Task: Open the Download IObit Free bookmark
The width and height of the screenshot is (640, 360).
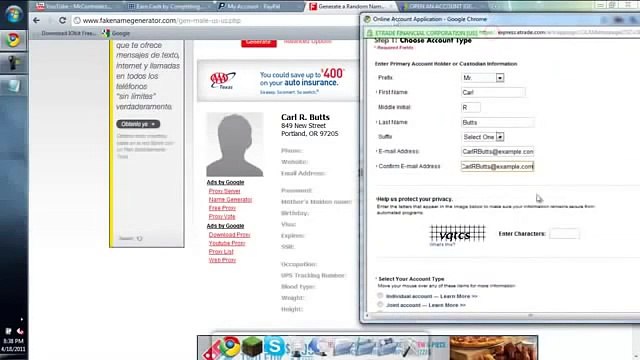Action: click(x=68, y=33)
